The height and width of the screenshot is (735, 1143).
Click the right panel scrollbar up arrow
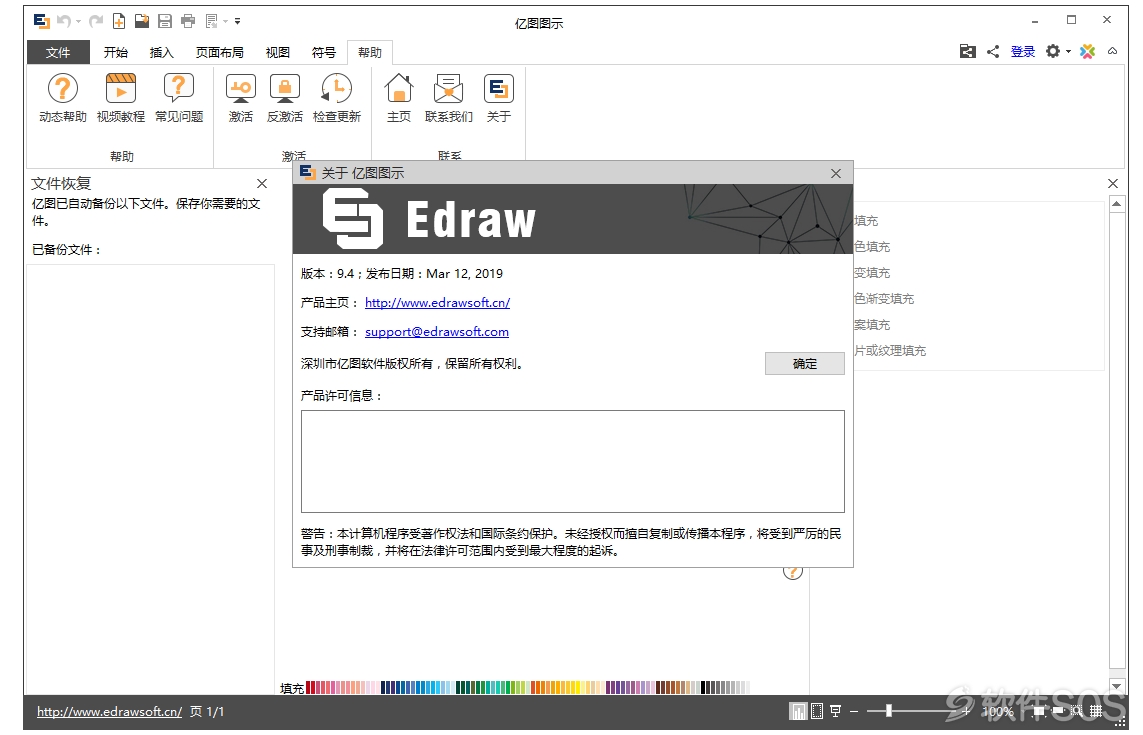click(x=1117, y=204)
